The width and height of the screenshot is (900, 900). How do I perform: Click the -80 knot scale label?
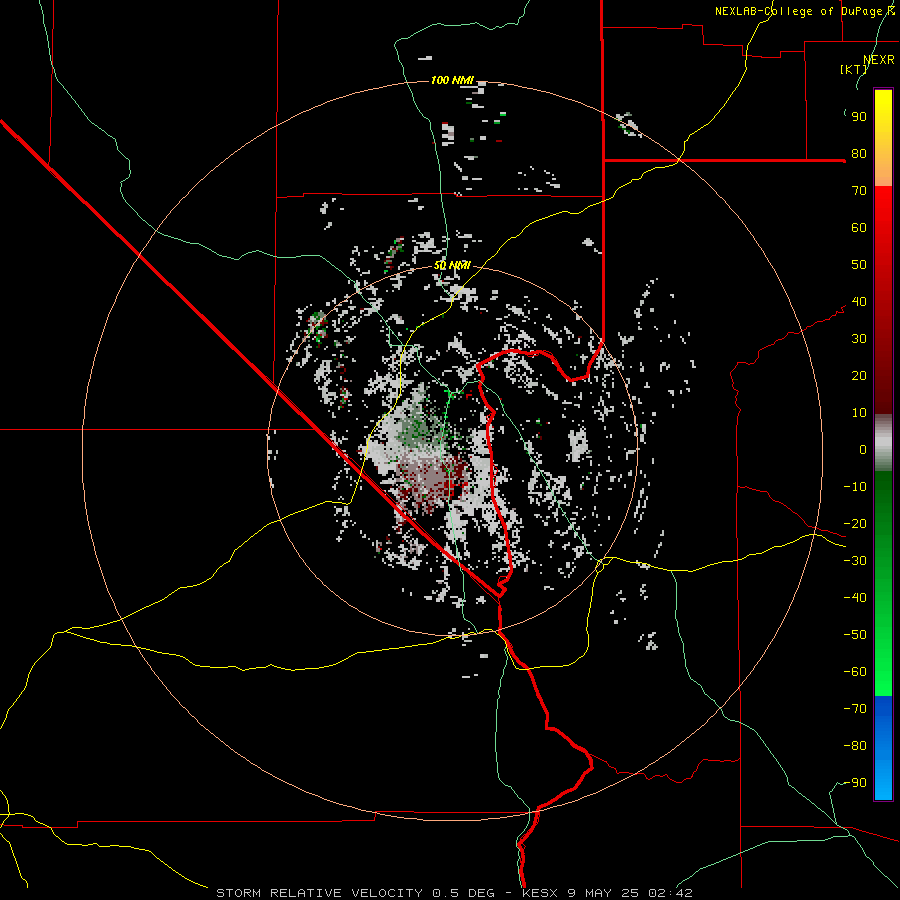tap(855, 746)
